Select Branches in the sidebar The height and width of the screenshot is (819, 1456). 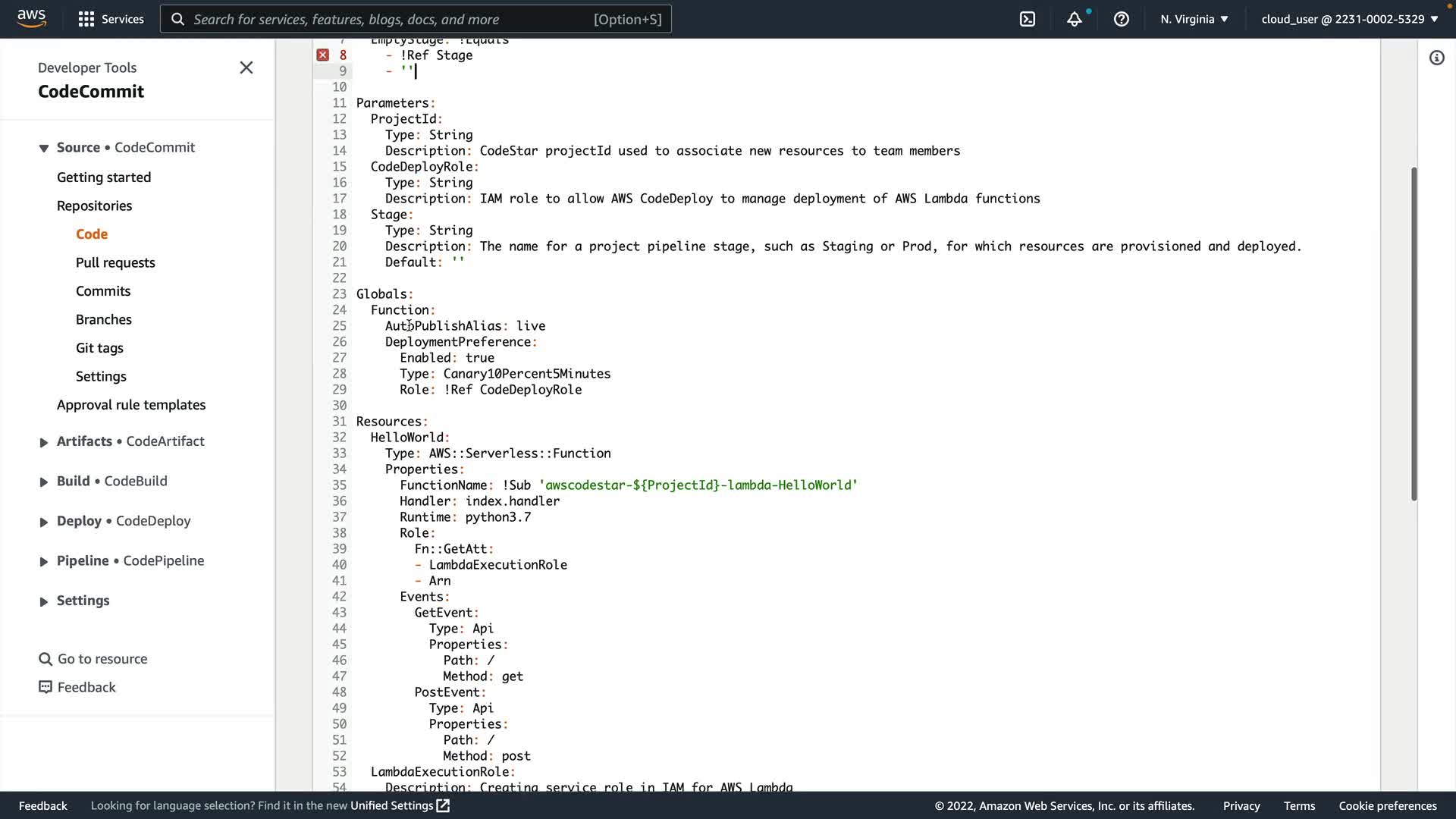(104, 319)
